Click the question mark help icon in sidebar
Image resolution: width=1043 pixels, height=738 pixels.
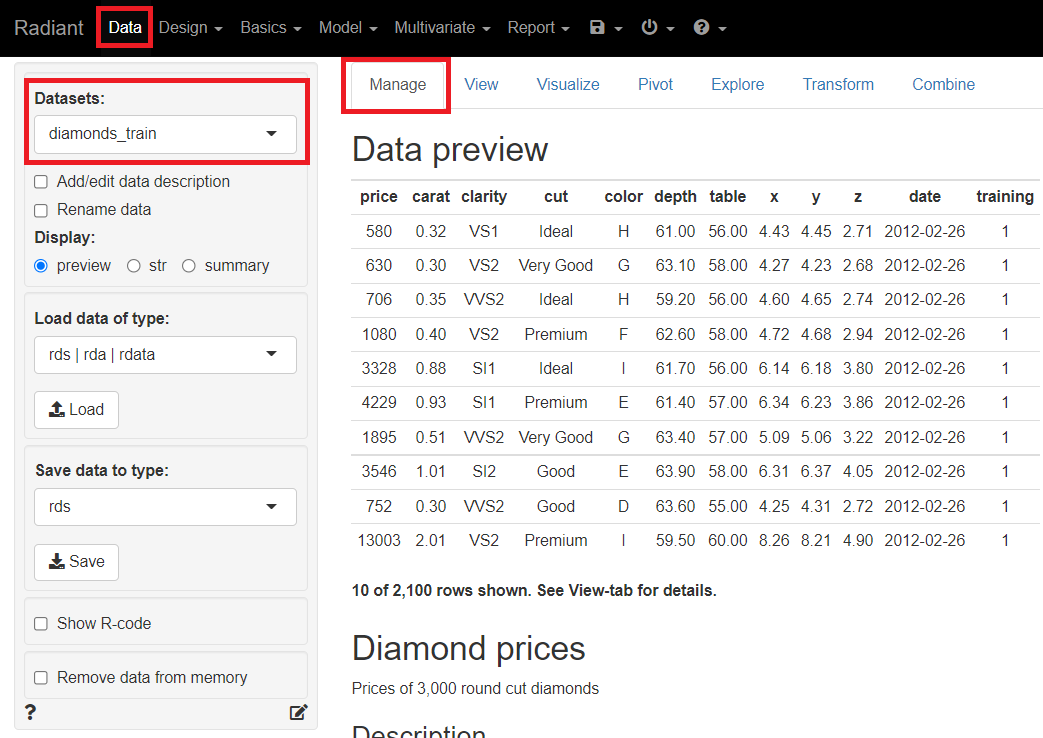coord(31,712)
